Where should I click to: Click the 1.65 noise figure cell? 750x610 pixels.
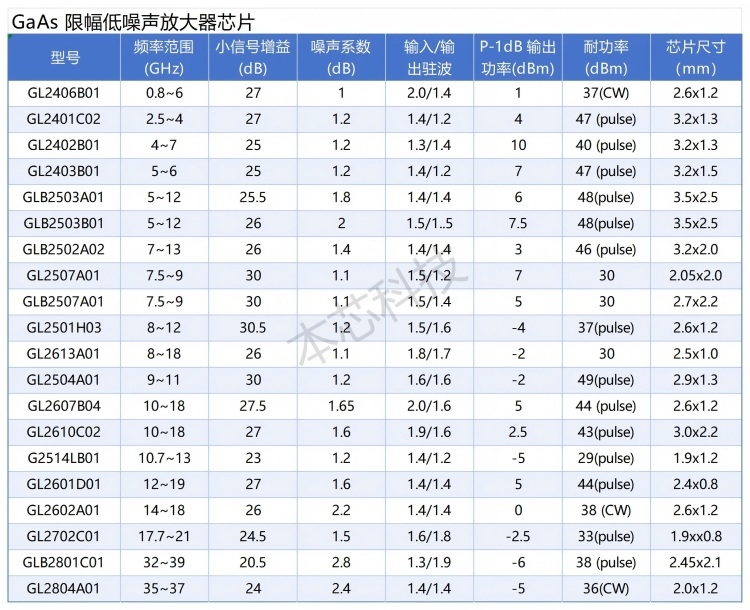click(x=340, y=405)
